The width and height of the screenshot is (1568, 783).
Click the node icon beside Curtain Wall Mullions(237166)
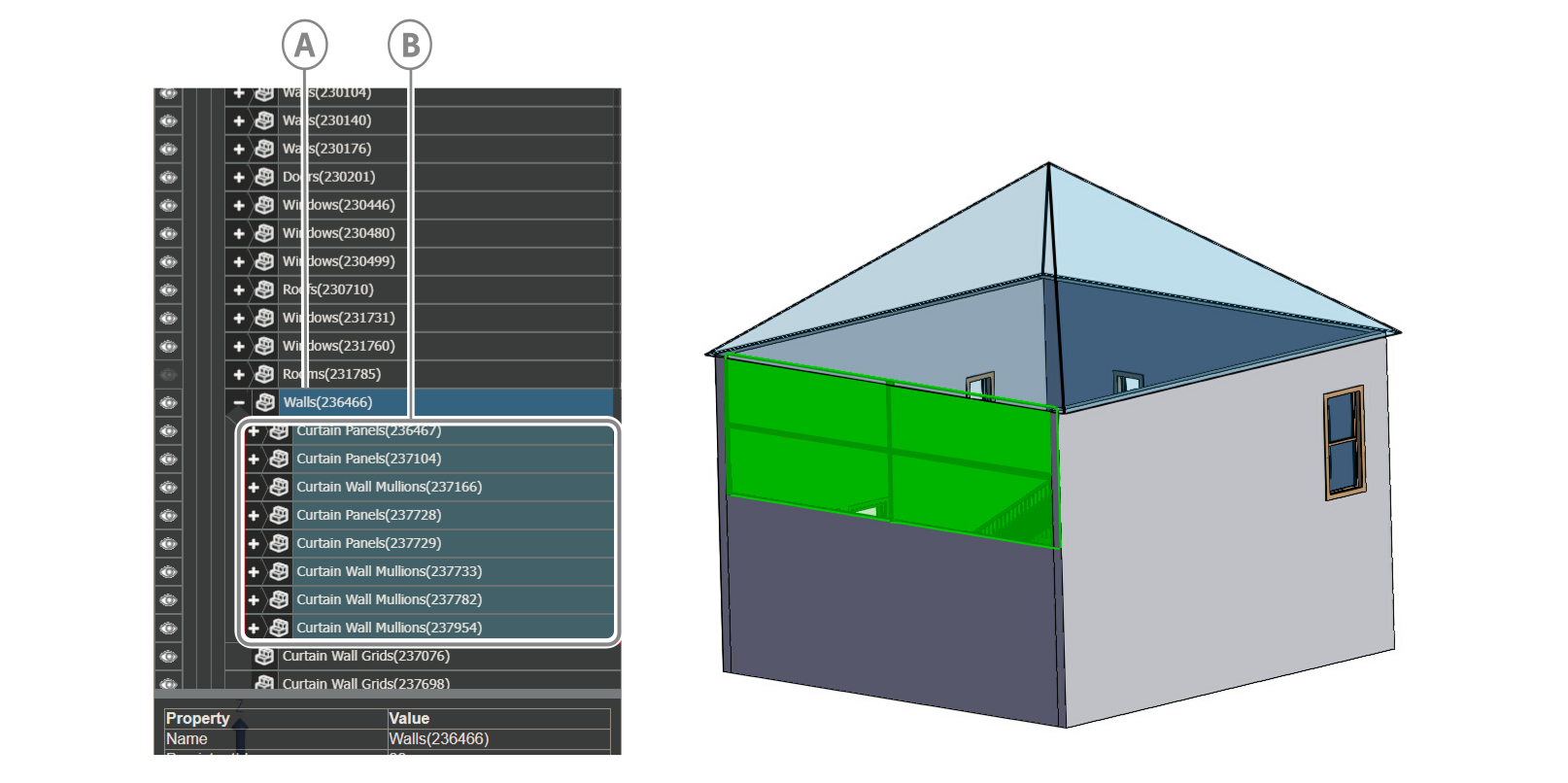(x=279, y=487)
